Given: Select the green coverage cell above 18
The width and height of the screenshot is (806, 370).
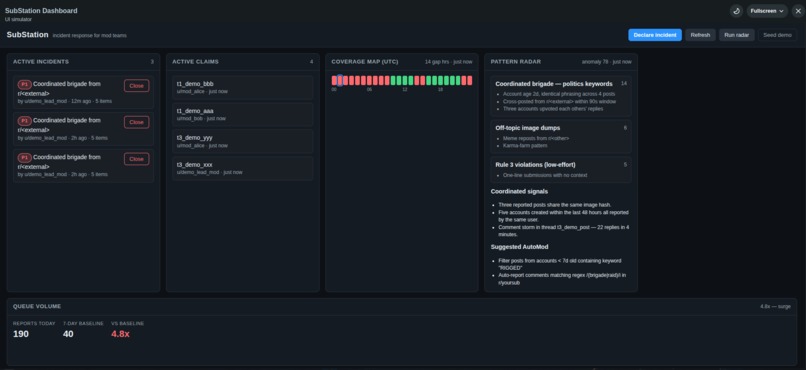Looking at the screenshot, I should (440, 80).
